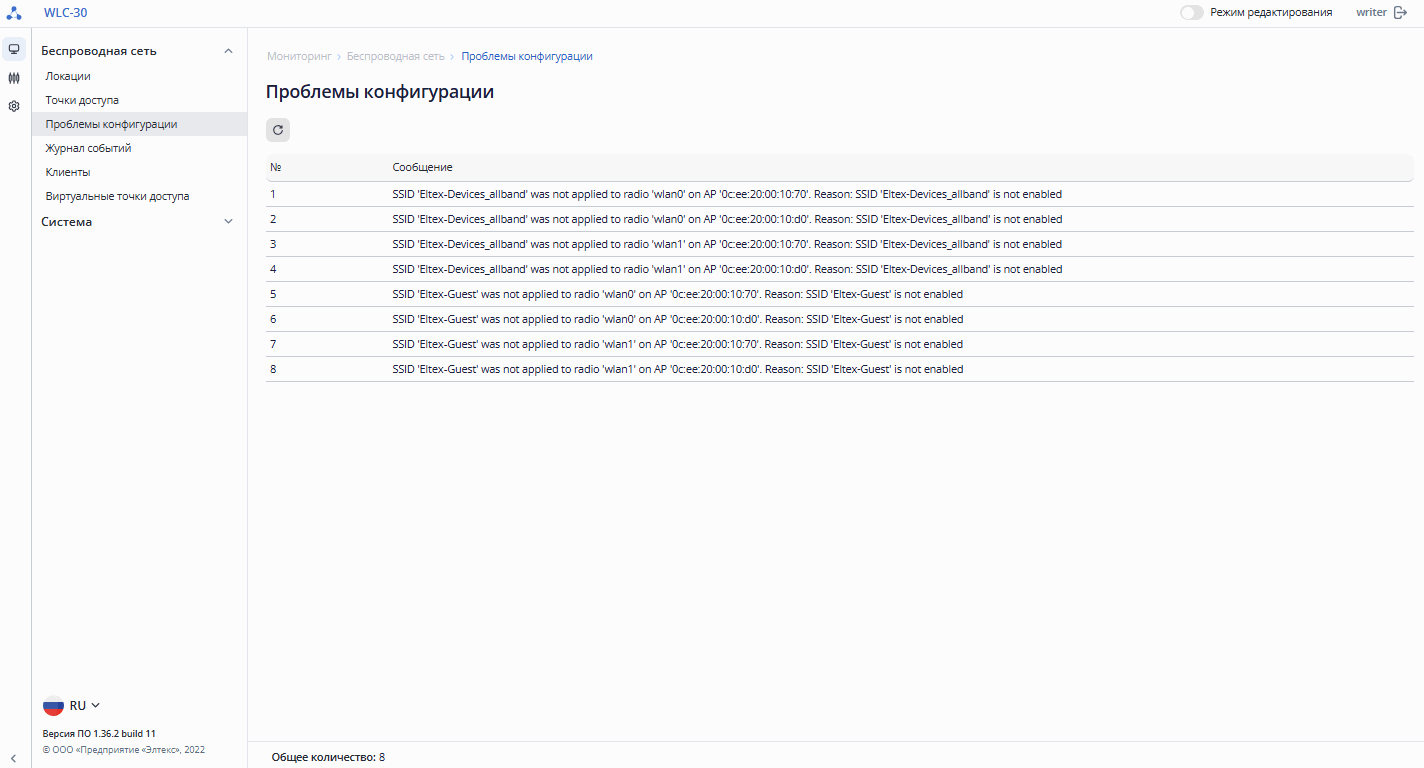The image size is (1424, 768).
Task: Collapse the sidebar with the bottom arrow
Action: pos(14,758)
